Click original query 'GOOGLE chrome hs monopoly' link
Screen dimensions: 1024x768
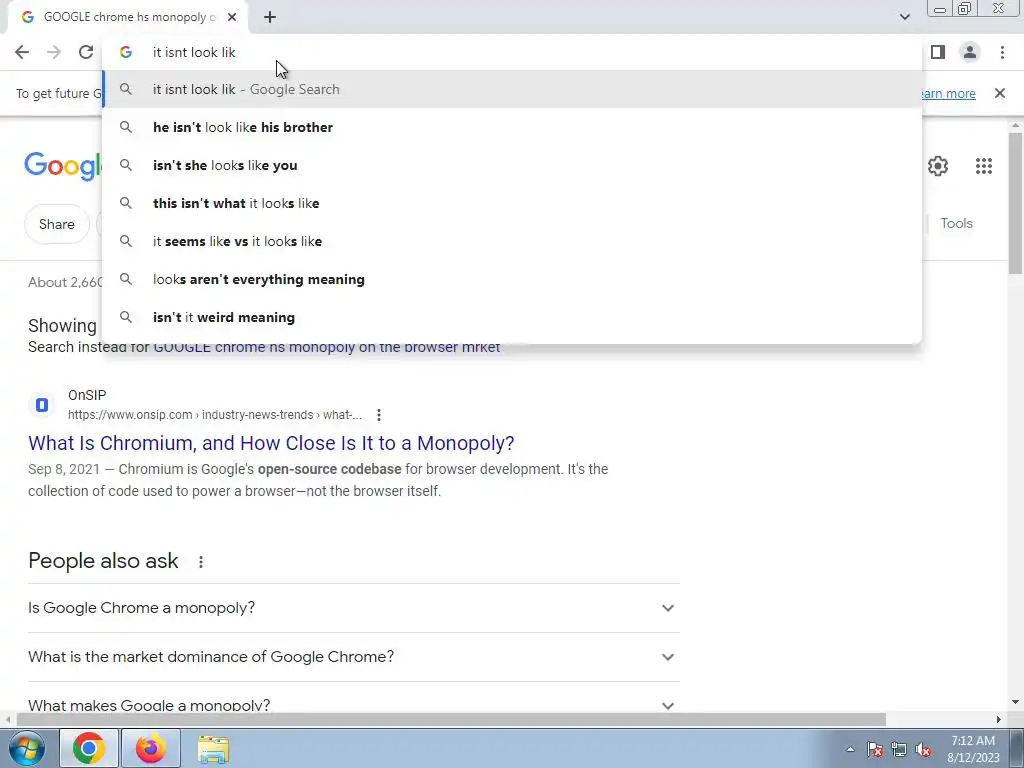pos(327,347)
